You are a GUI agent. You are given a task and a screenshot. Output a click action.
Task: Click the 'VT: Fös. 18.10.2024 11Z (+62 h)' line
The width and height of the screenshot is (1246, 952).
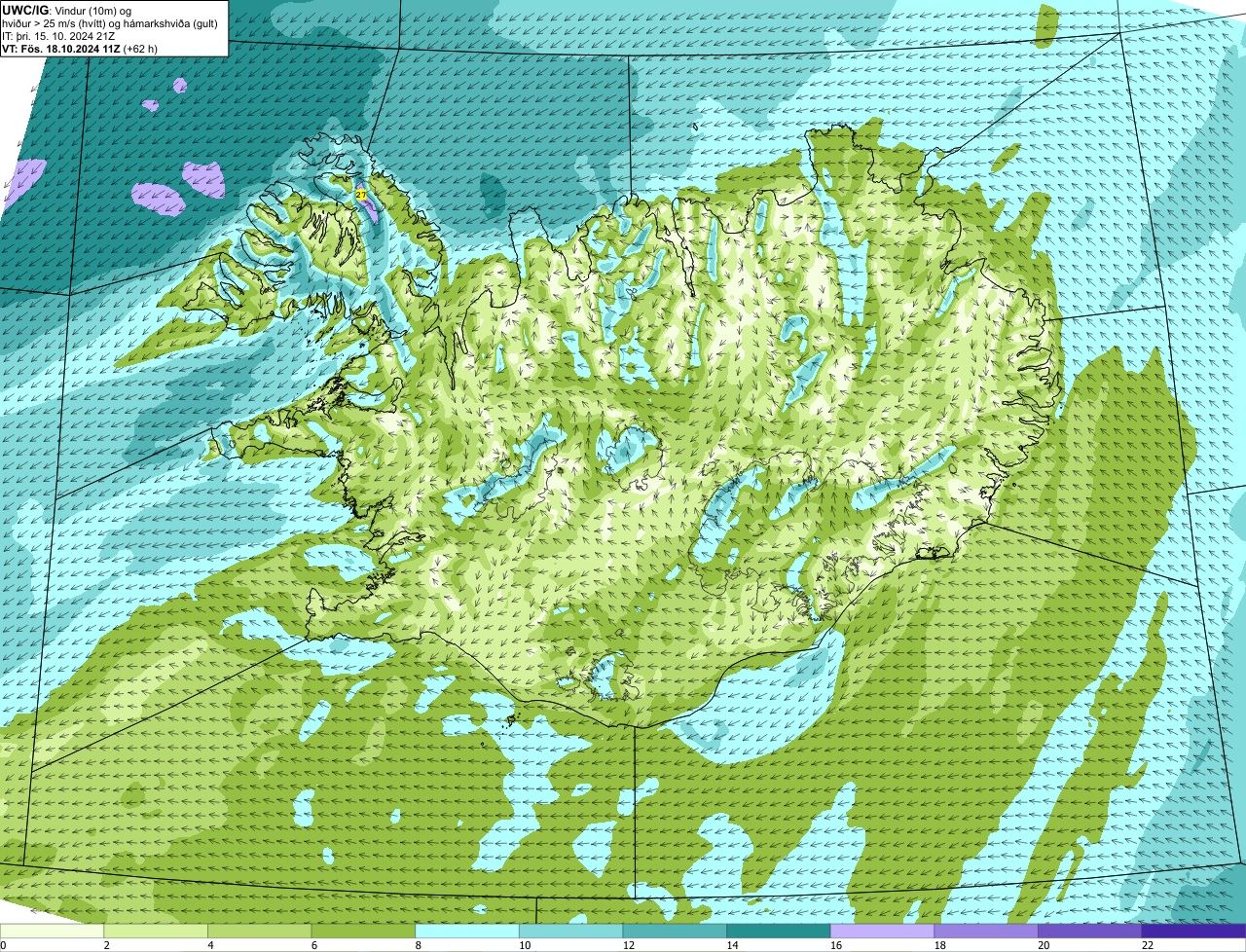80,48
